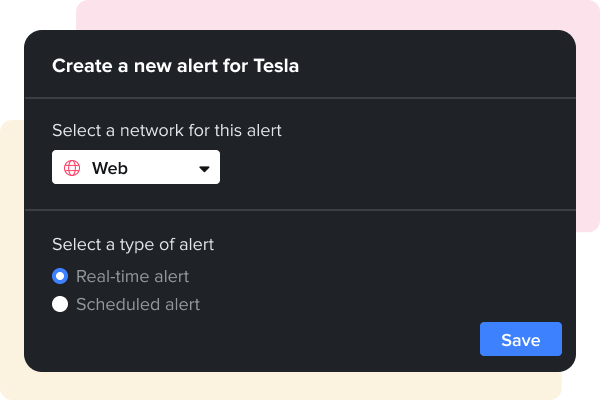Click the "Scheduled alert" option label

pyautogui.click(x=138, y=304)
